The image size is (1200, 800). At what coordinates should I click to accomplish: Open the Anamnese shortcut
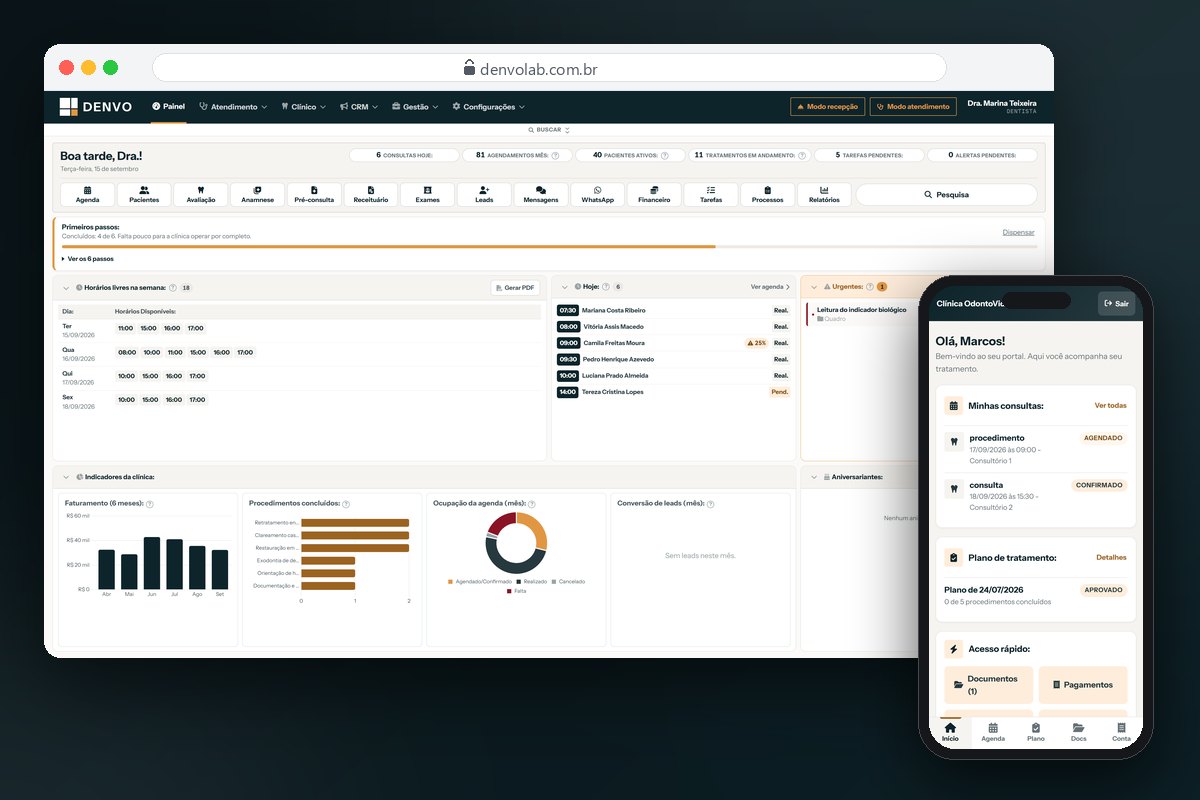(x=257, y=195)
